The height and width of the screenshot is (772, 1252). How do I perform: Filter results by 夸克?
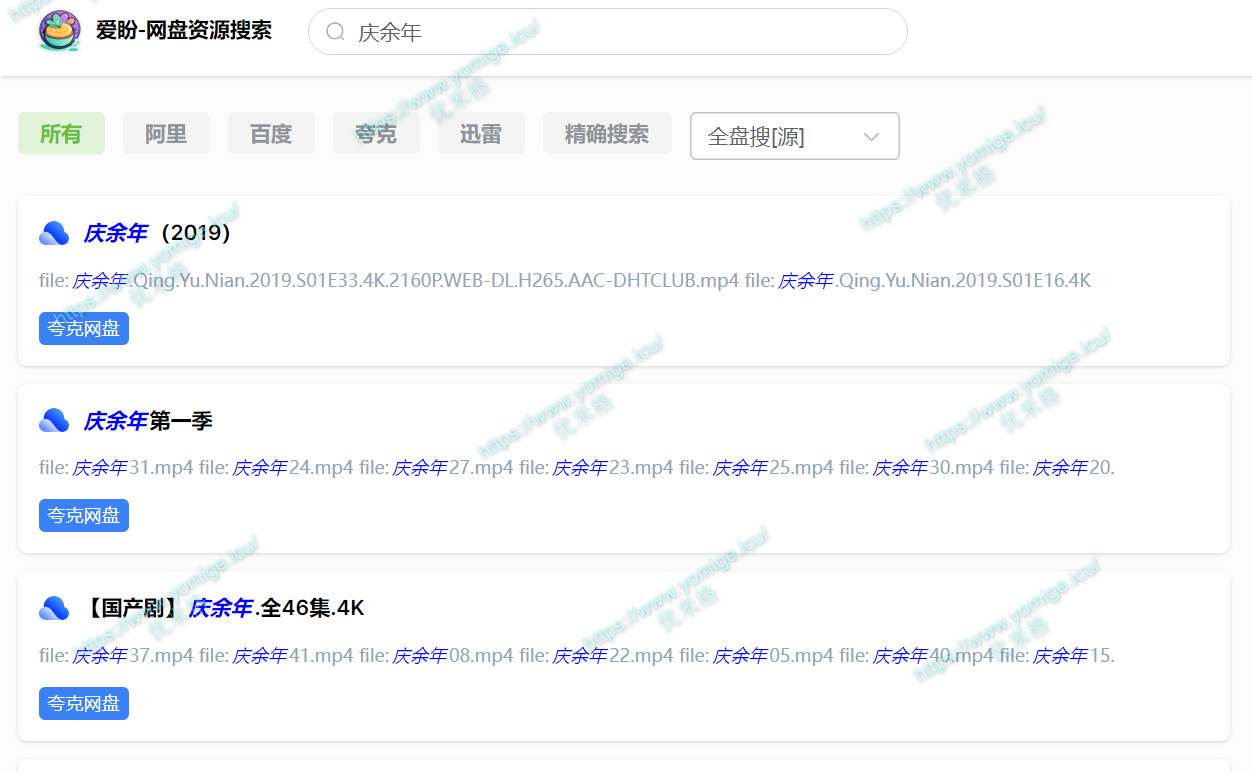pyautogui.click(x=376, y=134)
